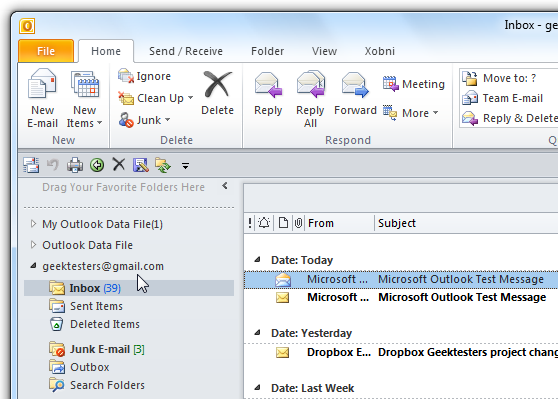Open Search Folders
558x399 pixels.
[97, 385]
